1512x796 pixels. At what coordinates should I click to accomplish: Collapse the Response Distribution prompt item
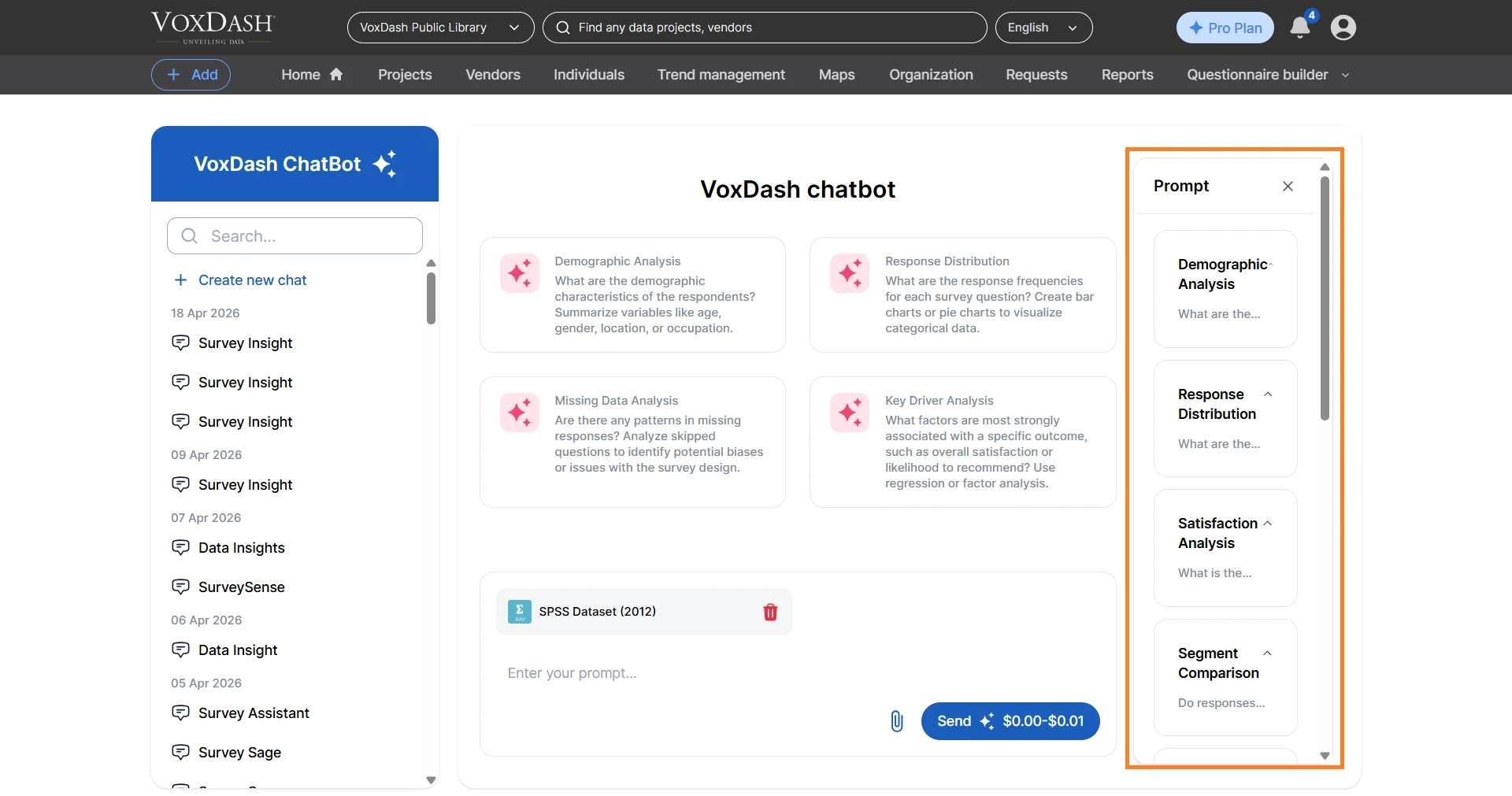tap(1268, 394)
